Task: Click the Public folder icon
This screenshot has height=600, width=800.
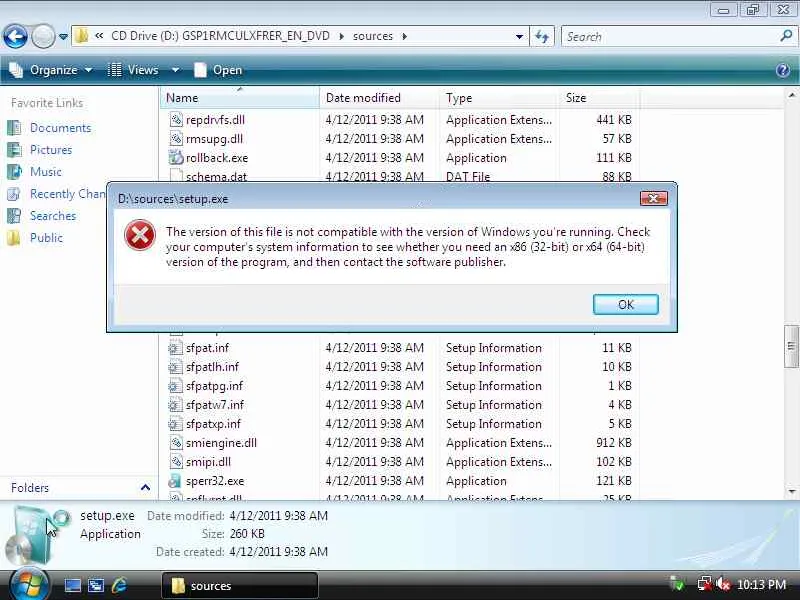Action: pos(14,238)
